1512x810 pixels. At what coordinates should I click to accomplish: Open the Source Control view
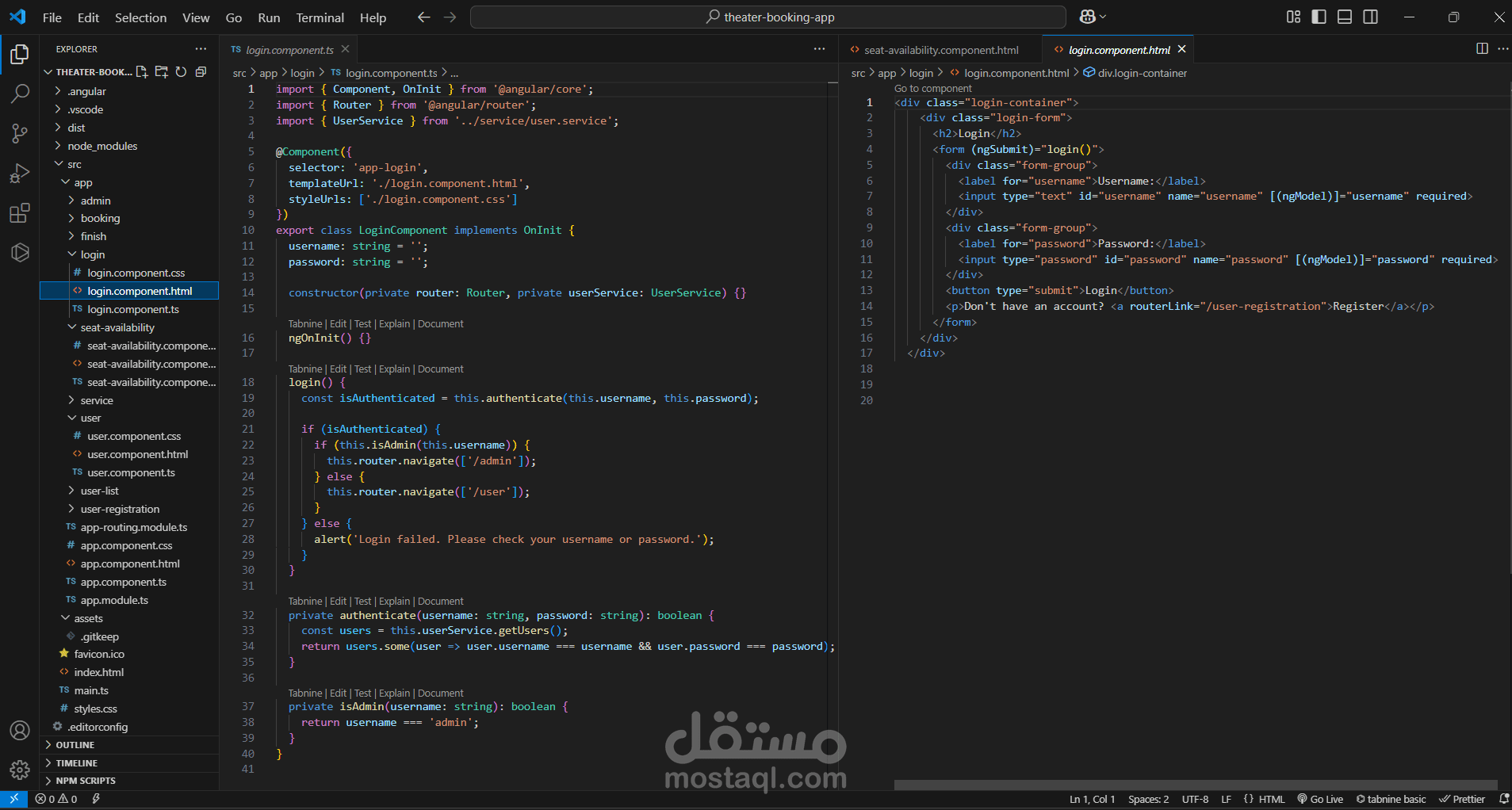point(20,133)
